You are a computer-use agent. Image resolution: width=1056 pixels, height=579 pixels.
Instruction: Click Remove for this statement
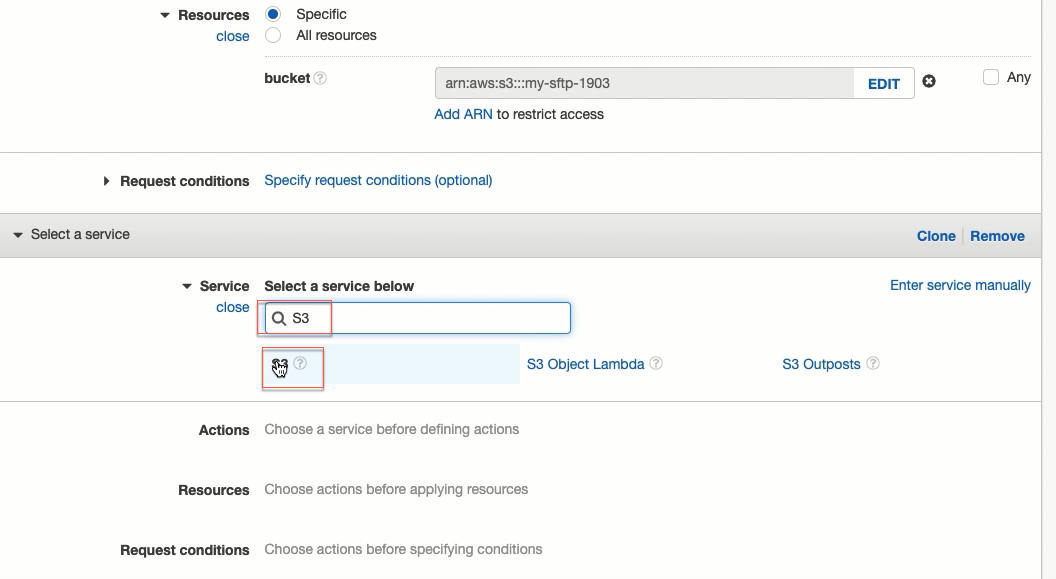pyautogui.click(x=997, y=236)
